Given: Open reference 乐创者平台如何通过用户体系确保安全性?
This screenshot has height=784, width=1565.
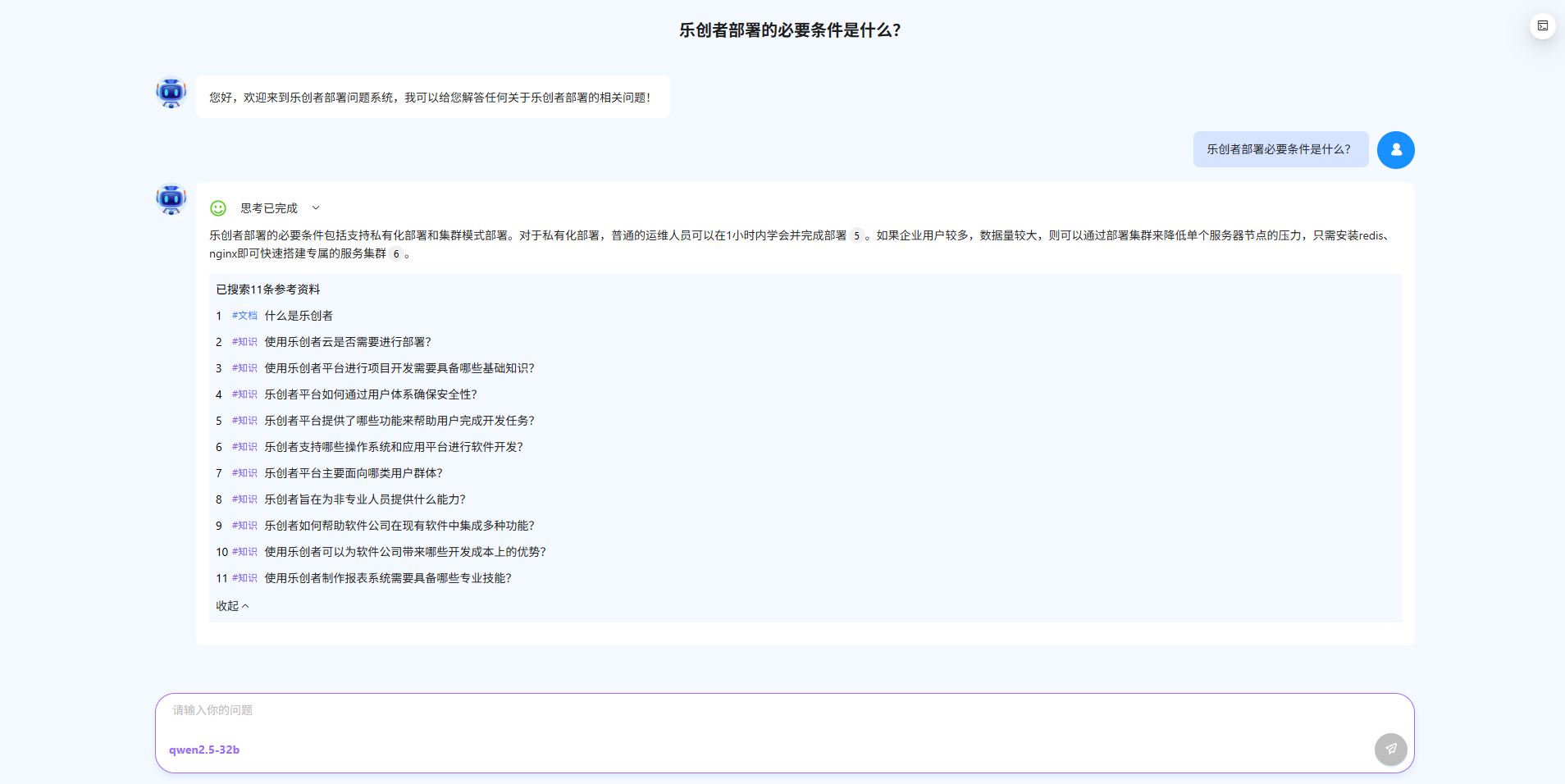Looking at the screenshot, I should tap(370, 394).
